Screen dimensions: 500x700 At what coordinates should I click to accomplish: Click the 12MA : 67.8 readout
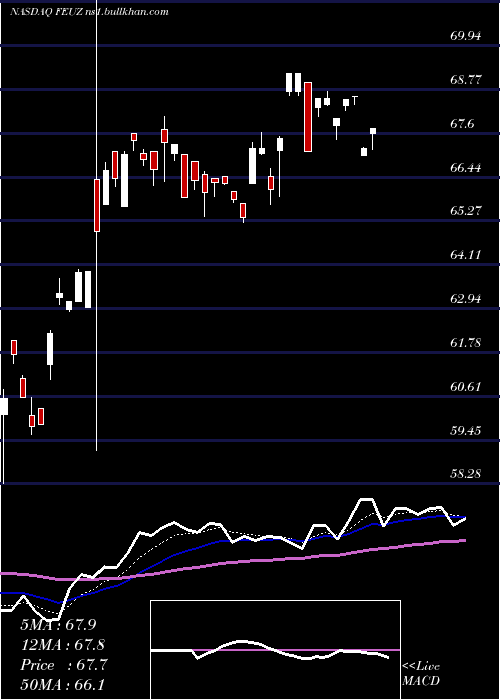coord(63,645)
